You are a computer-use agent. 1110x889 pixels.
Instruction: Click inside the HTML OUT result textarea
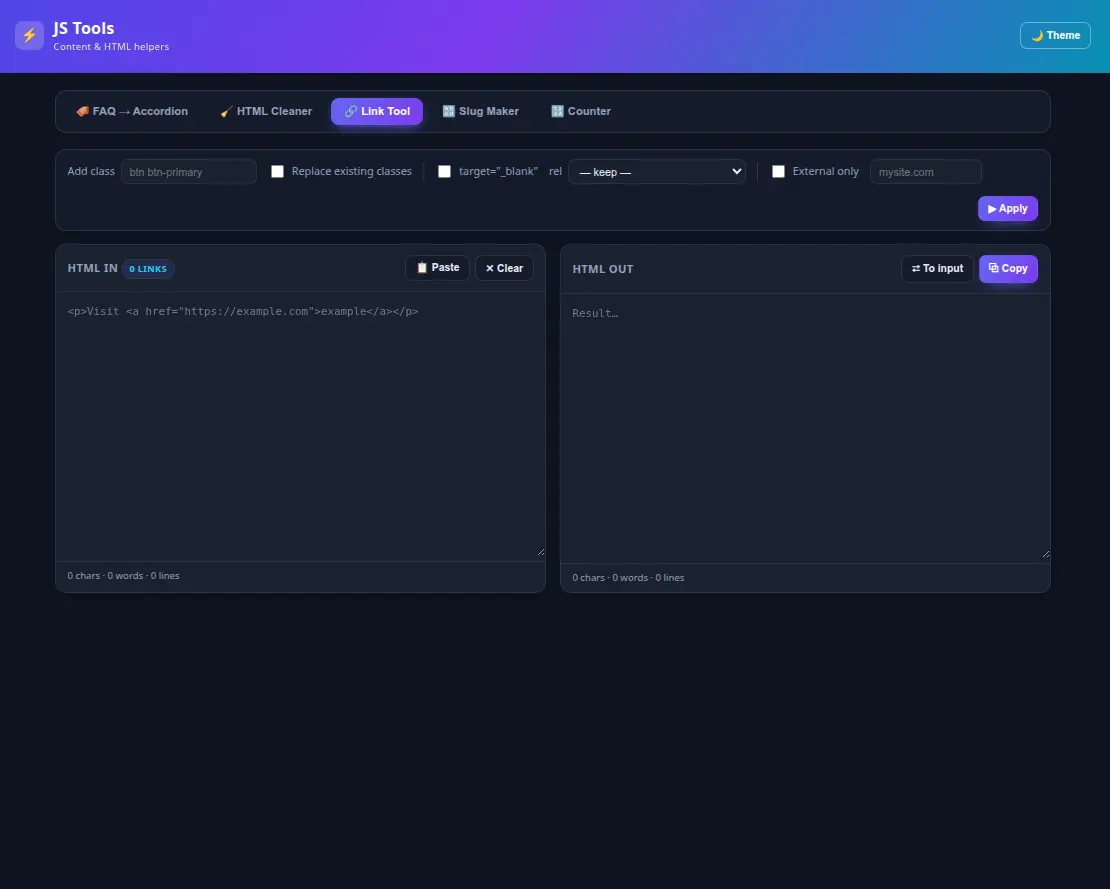[805, 428]
